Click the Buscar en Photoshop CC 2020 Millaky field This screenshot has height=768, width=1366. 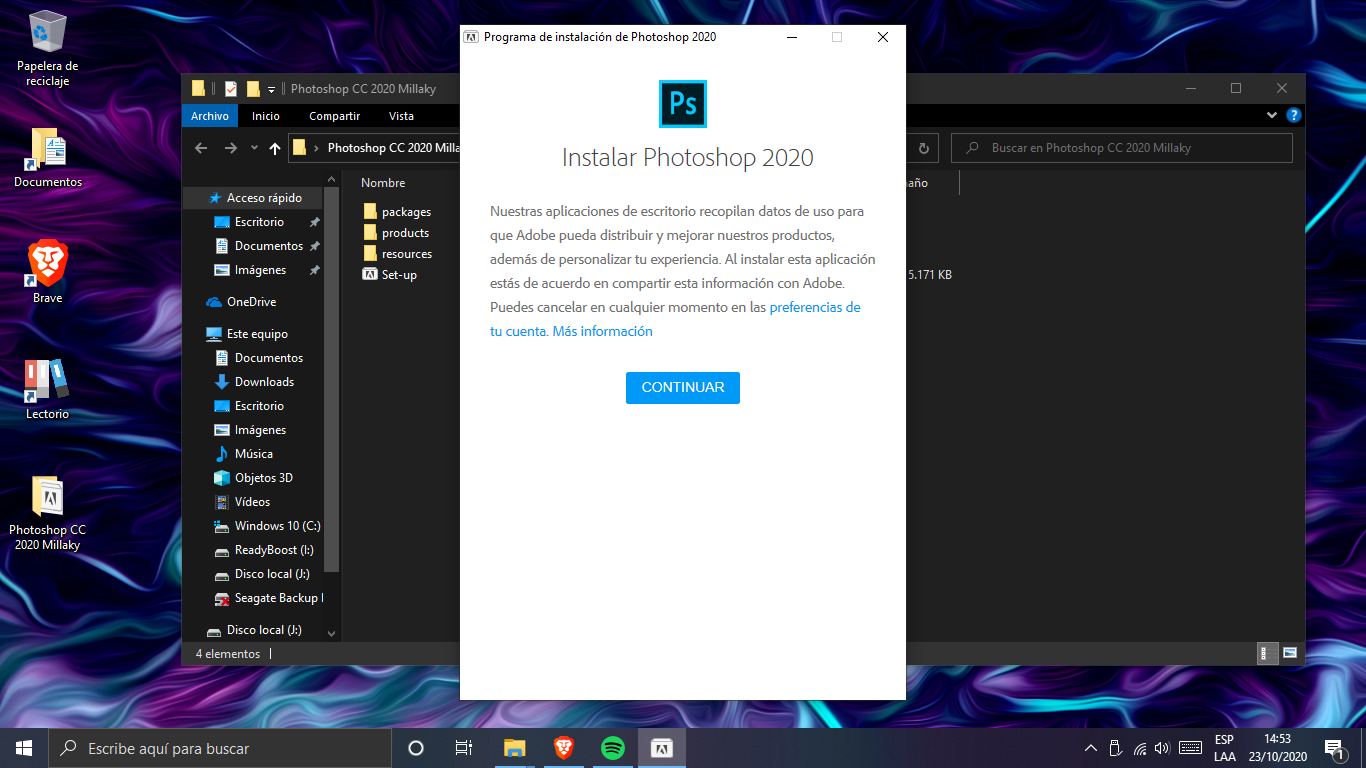pyautogui.click(x=1122, y=148)
